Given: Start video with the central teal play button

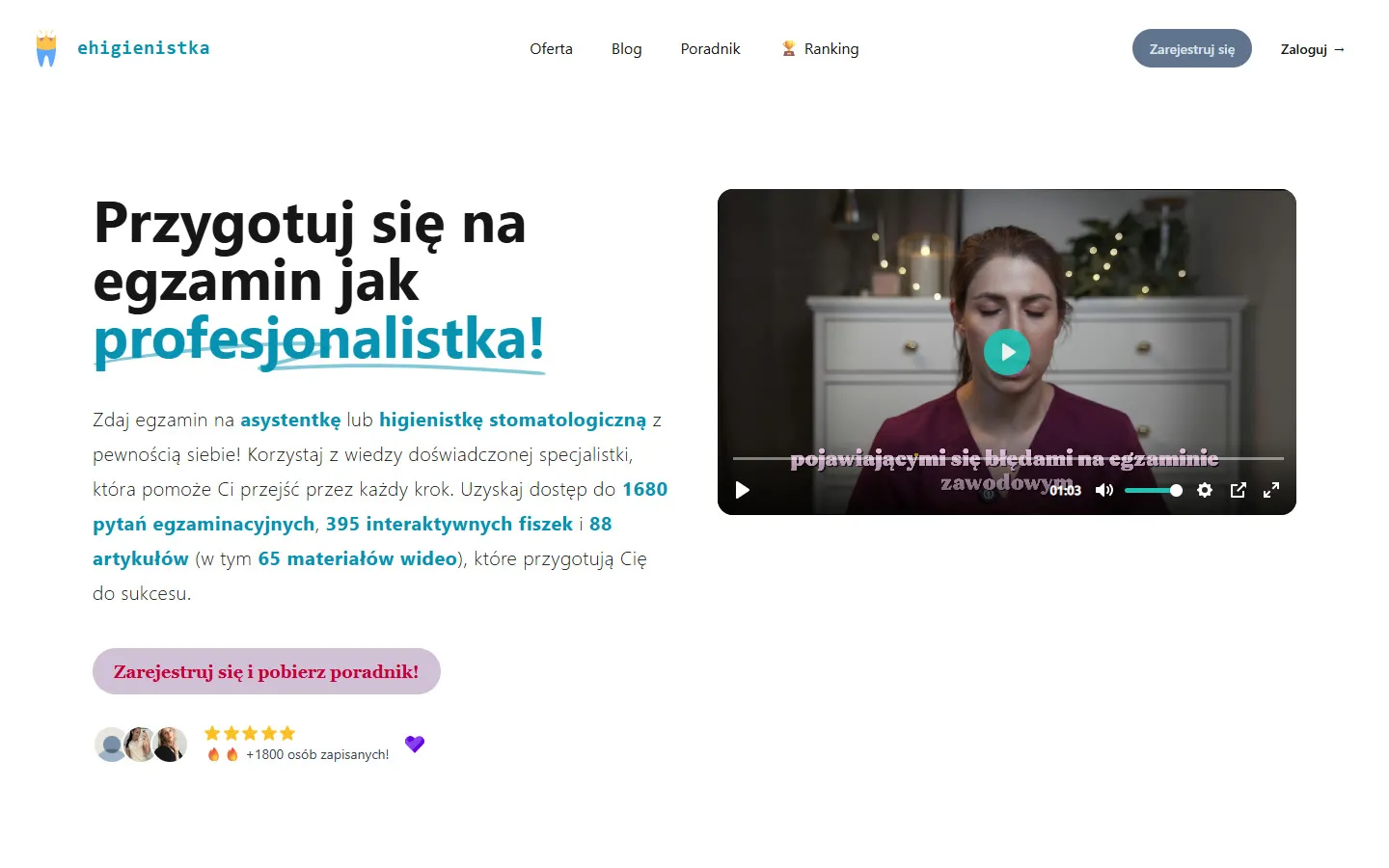Looking at the screenshot, I should [x=1007, y=352].
